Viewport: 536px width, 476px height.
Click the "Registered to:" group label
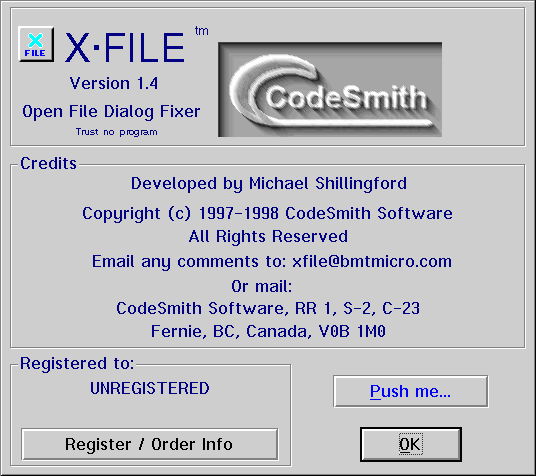[77, 363]
